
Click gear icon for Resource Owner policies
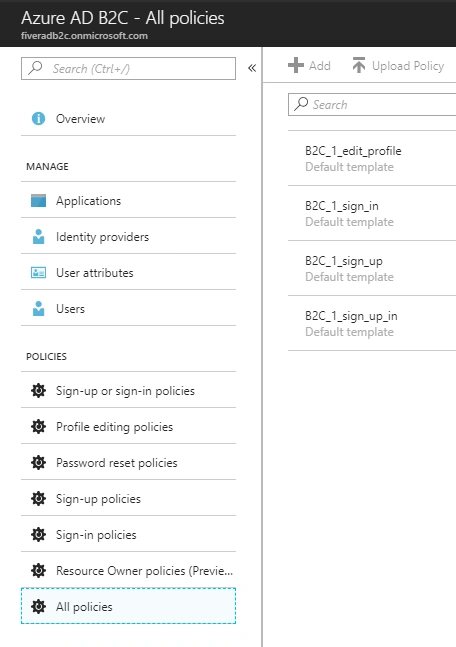click(38, 571)
